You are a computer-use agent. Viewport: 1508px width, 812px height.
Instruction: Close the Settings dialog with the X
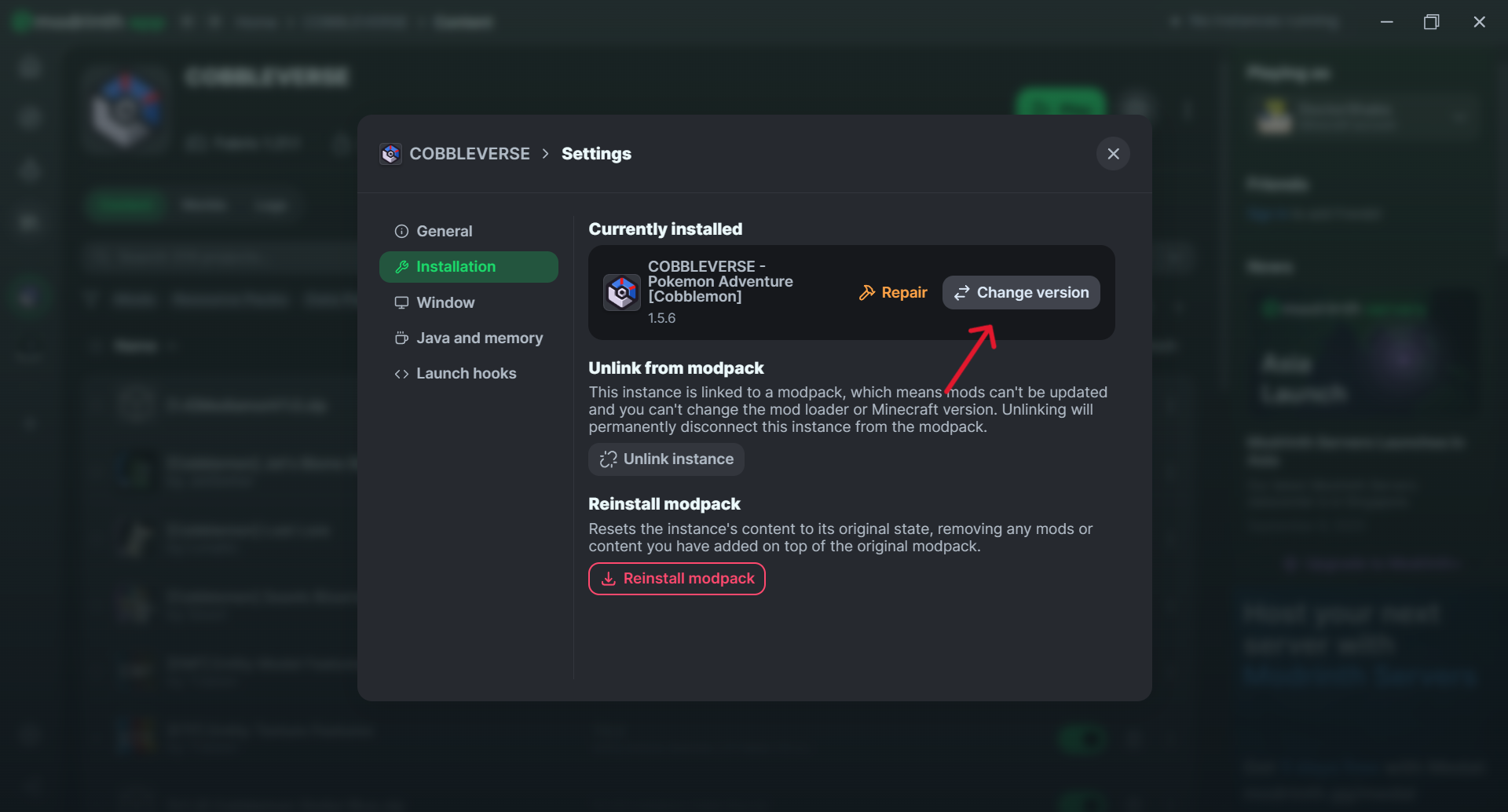pyautogui.click(x=1113, y=154)
